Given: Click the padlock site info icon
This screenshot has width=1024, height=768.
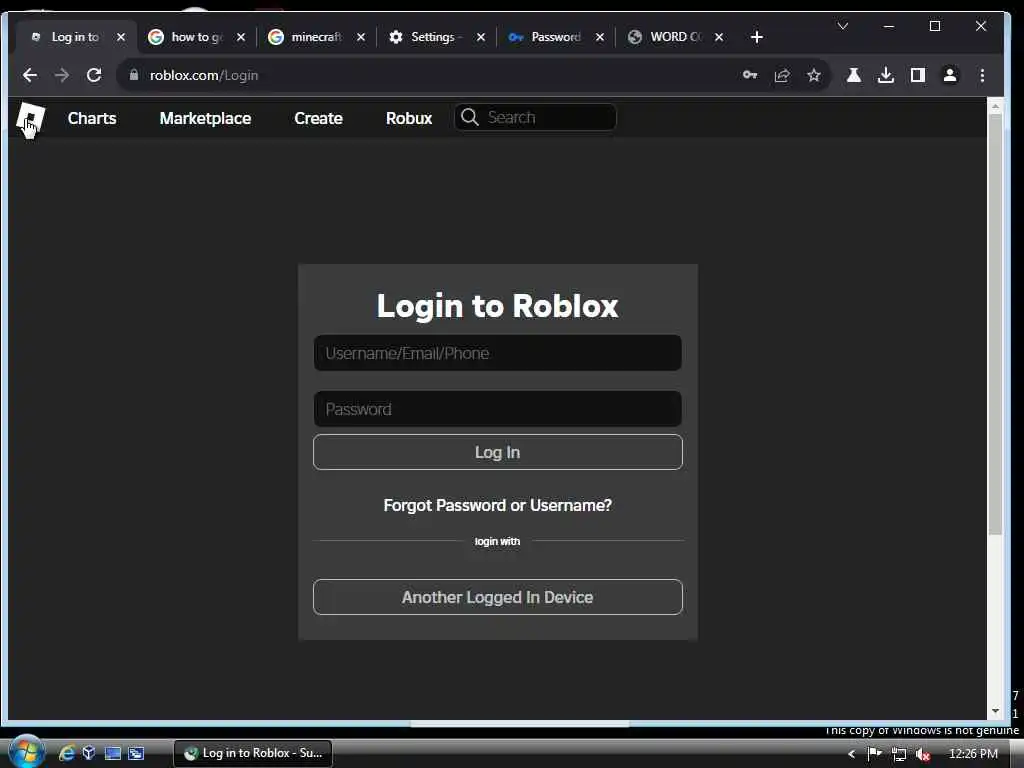Looking at the screenshot, I should tap(134, 75).
